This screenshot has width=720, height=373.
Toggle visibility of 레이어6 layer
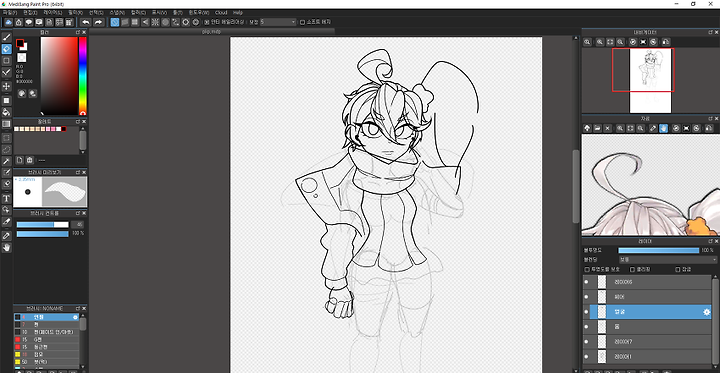[x=586, y=283]
